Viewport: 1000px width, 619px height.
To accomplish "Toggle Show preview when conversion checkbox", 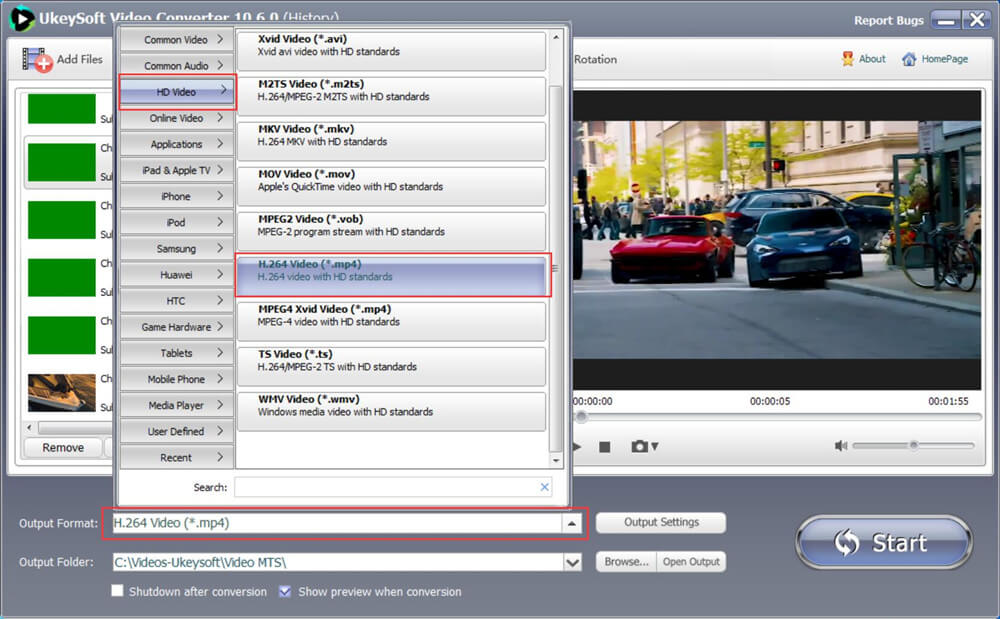I will click(285, 591).
